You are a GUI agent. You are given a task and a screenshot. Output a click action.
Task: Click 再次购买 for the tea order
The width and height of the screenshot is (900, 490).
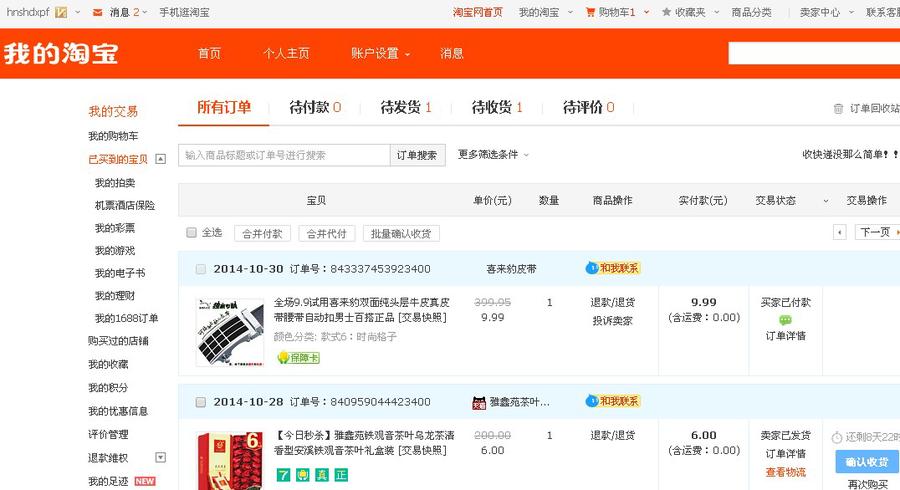pyautogui.click(x=867, y=484)
